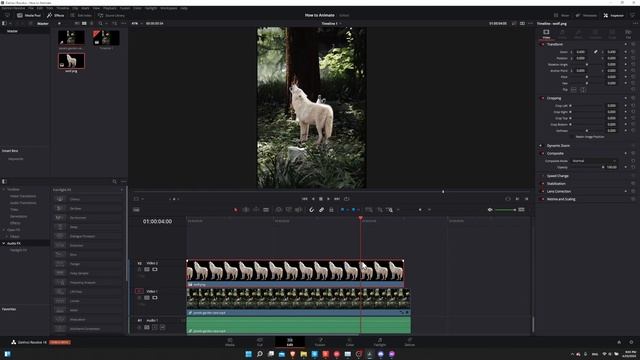Select the garden video media pool thumbnail

click(x=71, y=38)
